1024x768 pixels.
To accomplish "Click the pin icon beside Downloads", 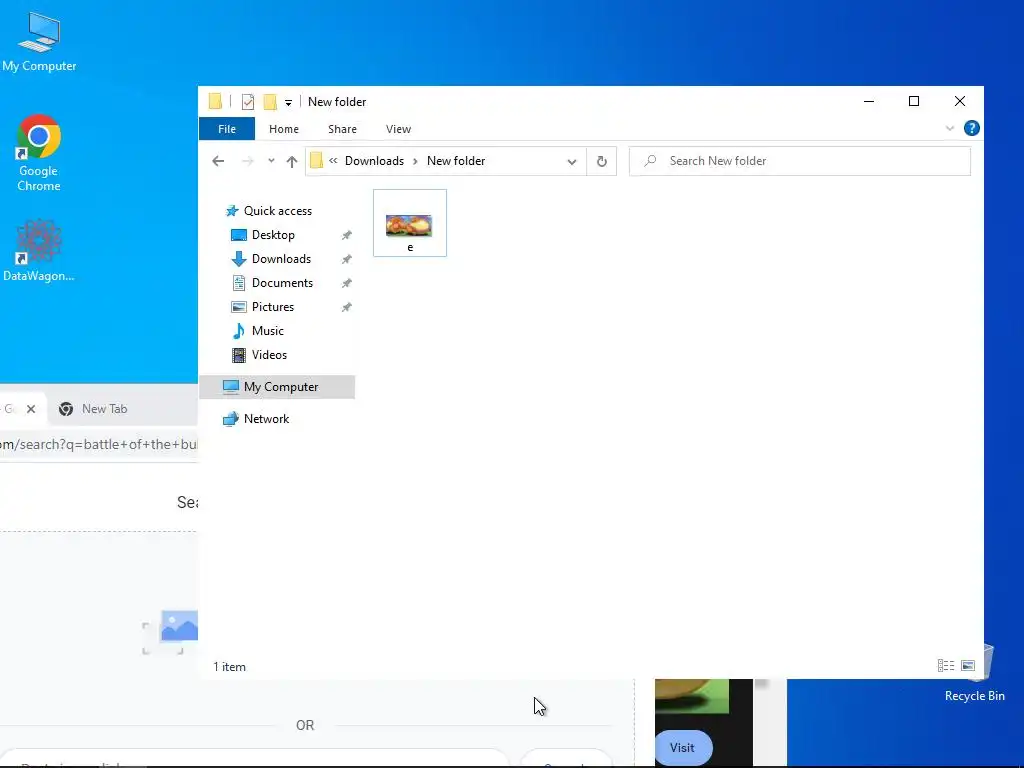I will [x=347, y=259].
